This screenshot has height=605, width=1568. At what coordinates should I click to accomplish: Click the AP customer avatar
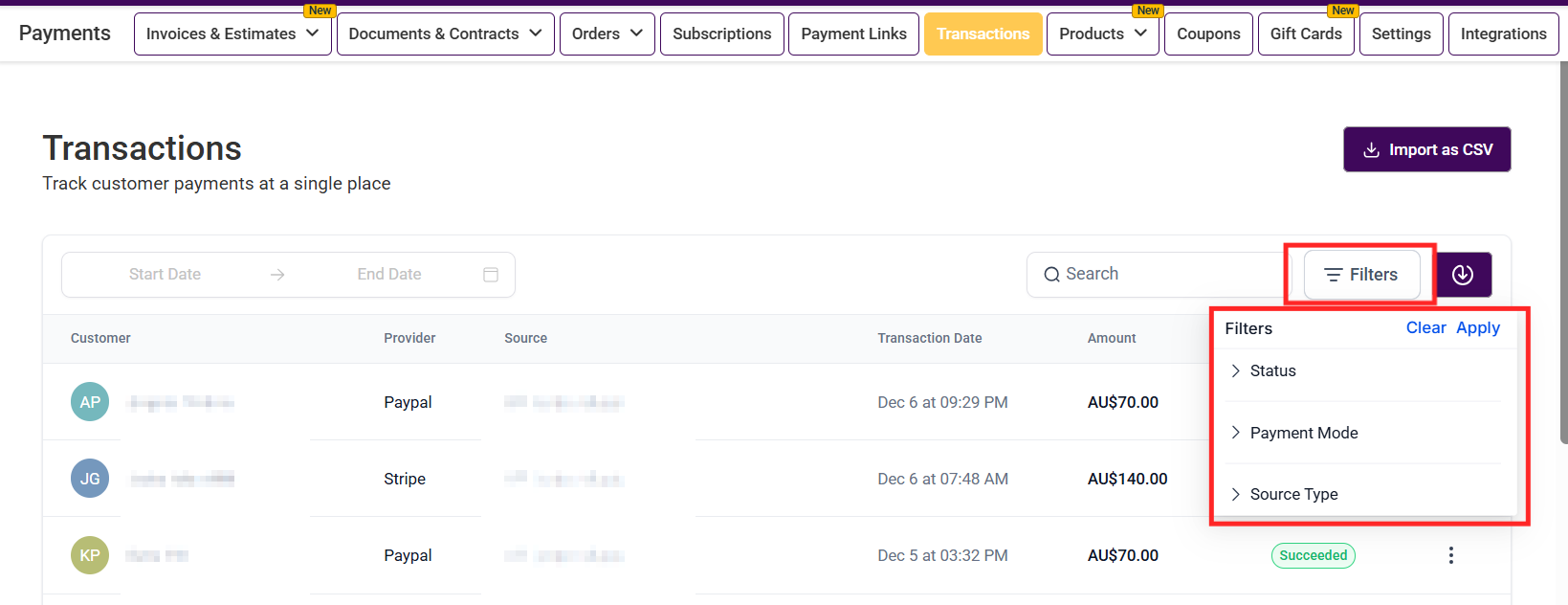click(x=90, y=402)
